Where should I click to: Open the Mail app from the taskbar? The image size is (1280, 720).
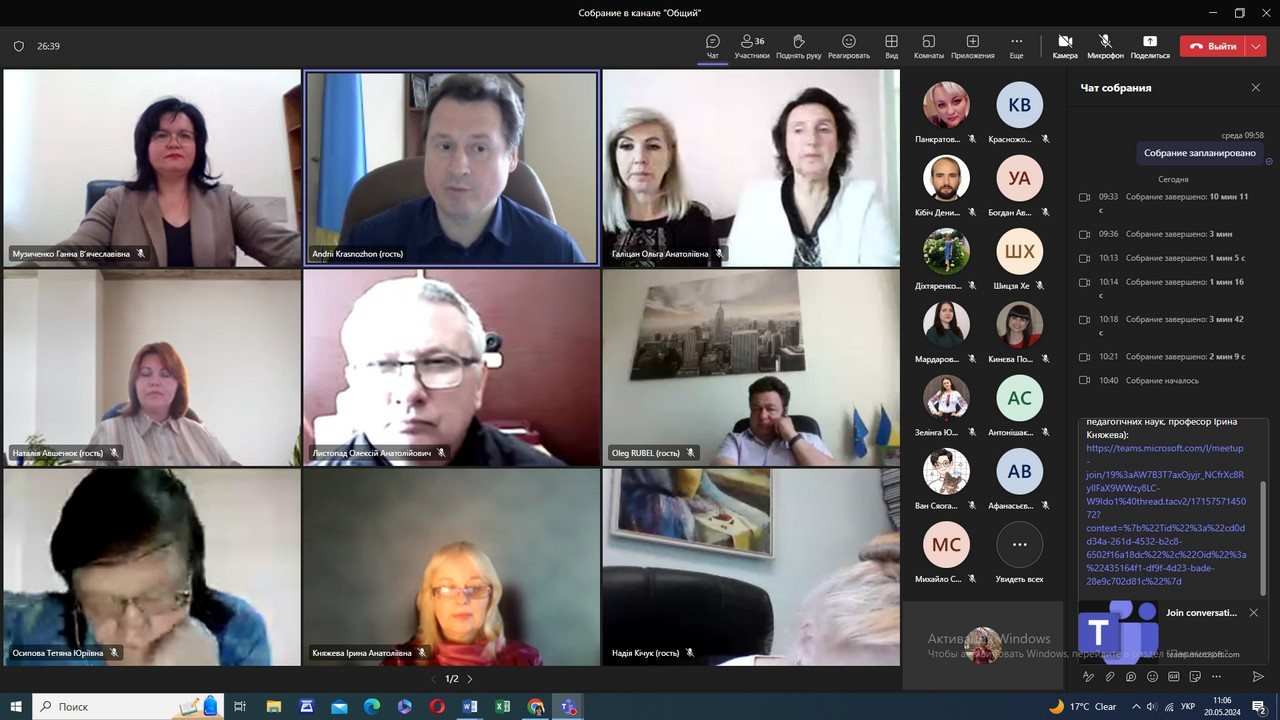click(338, 706)
